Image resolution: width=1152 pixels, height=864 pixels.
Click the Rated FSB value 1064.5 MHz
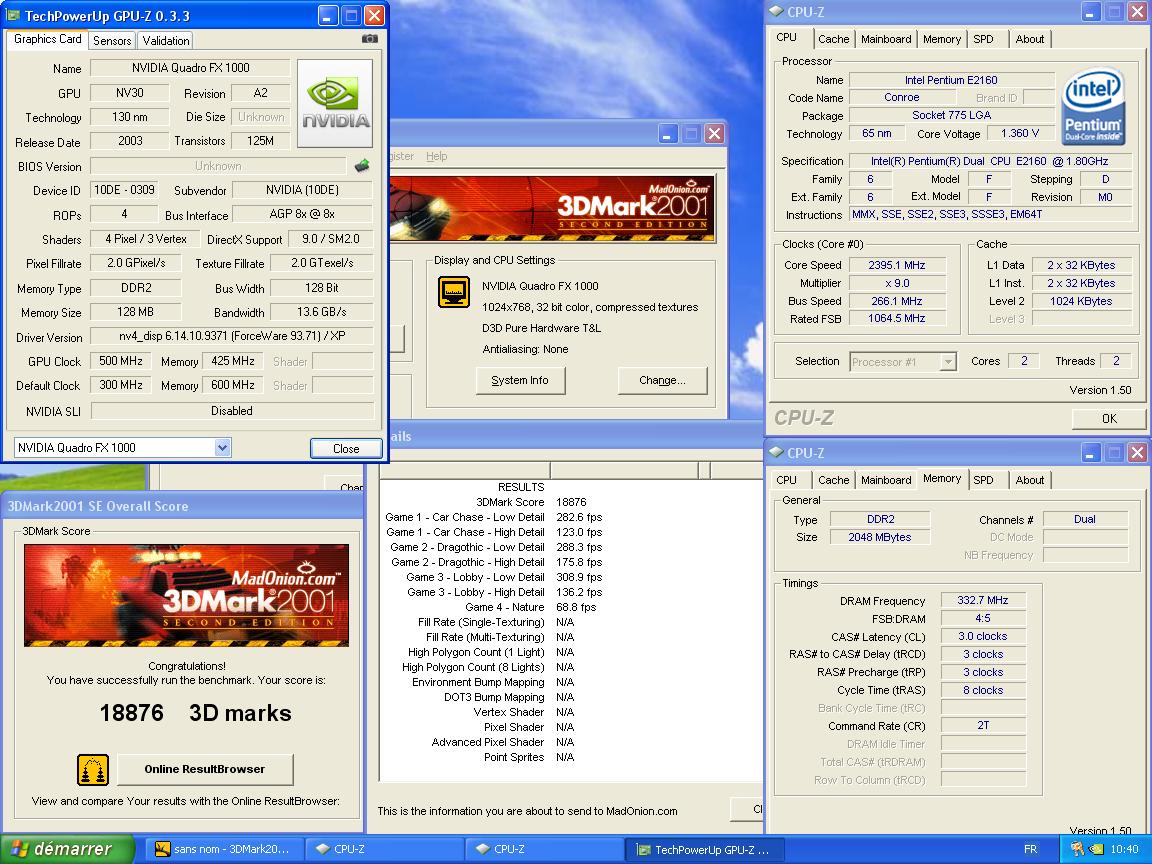896,318
